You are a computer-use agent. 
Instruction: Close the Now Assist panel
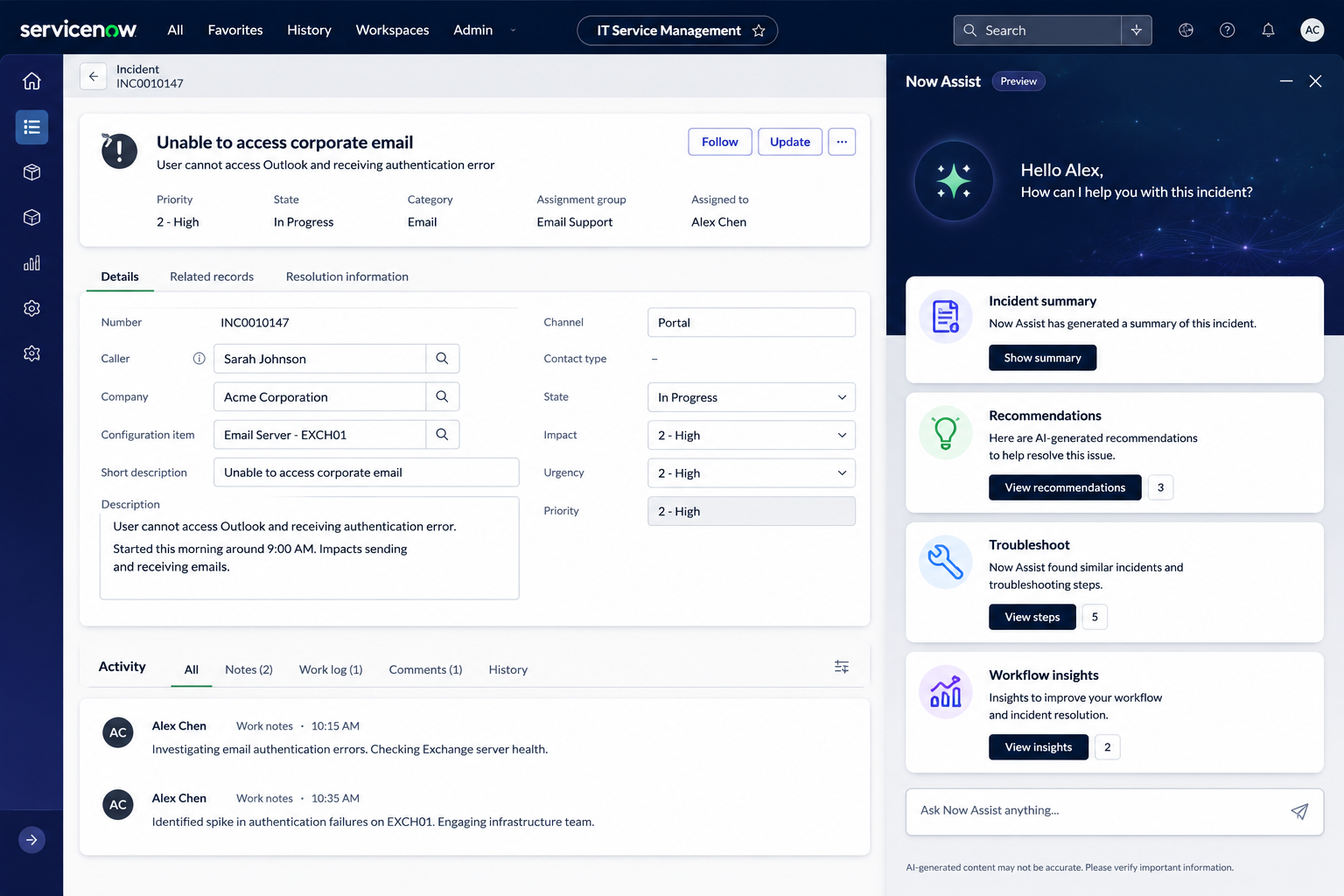[1315, 81]
